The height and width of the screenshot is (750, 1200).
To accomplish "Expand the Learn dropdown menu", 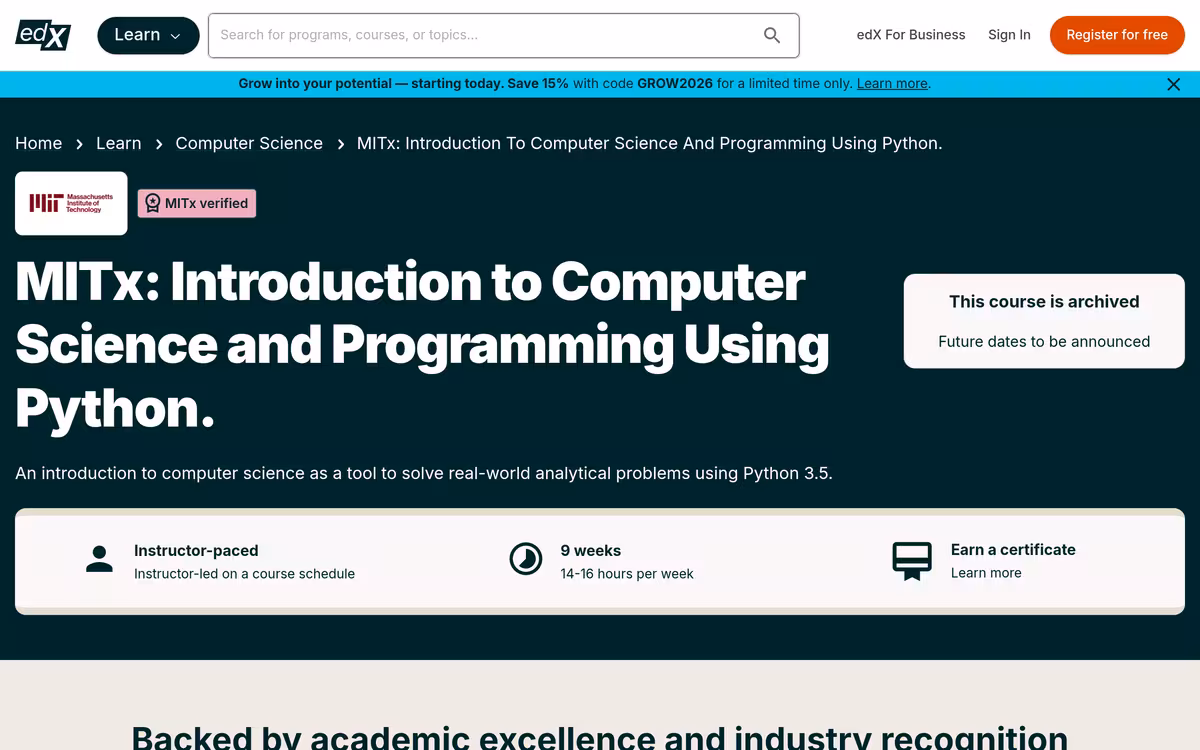I will point(147,35).
